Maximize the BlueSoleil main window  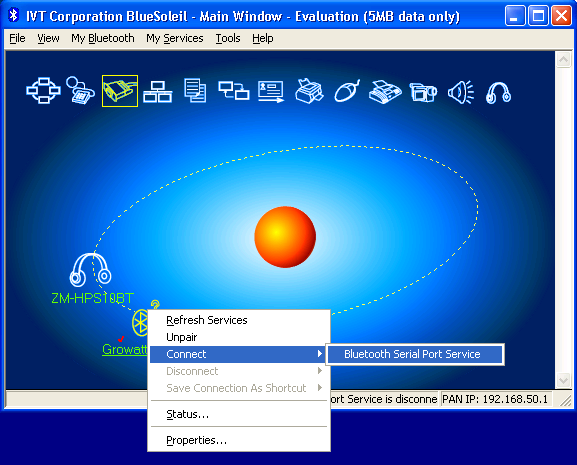(538, 16)
